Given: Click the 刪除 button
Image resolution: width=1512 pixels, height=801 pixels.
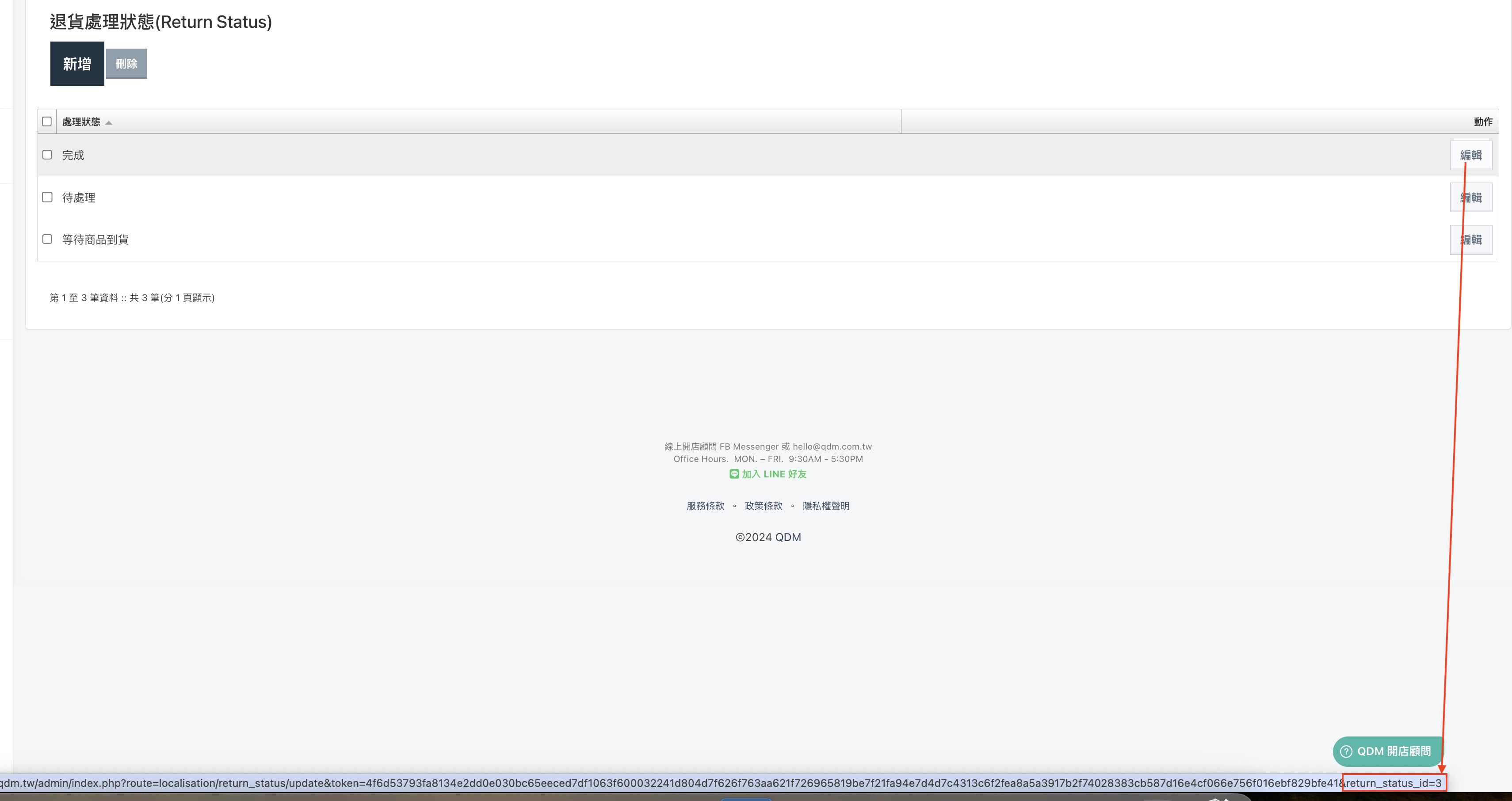Looking at the screenshot, I should [126, 63].
